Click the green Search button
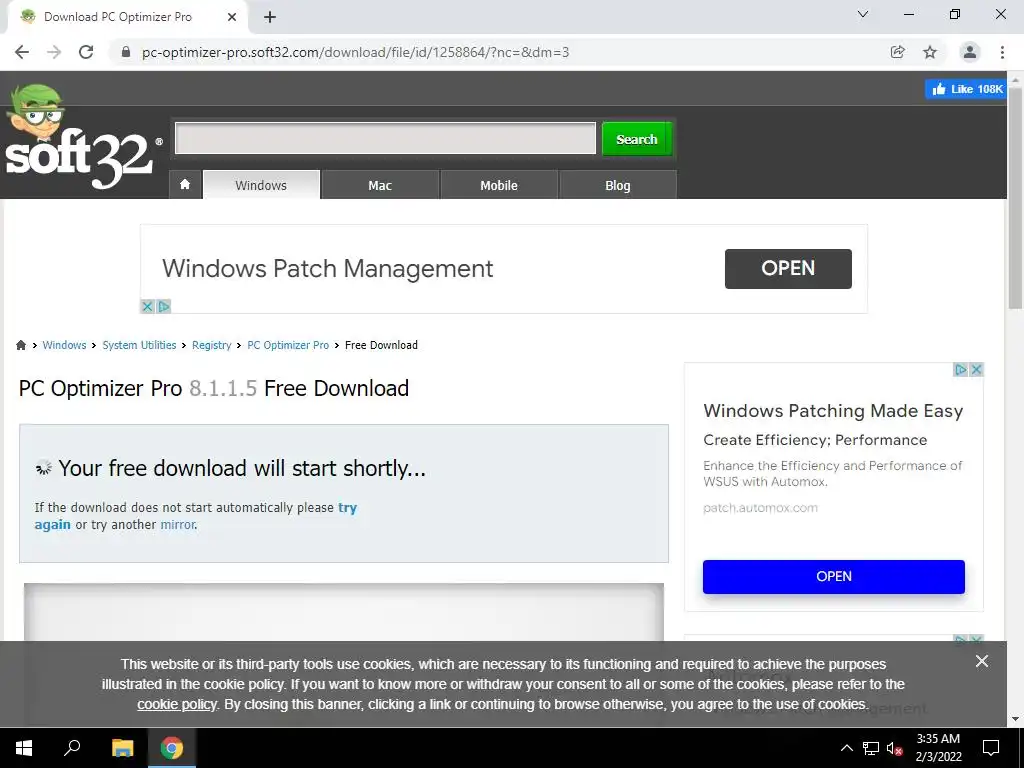Image resolution: width=1024 pixels, height=768 pixels. point(637,139)
